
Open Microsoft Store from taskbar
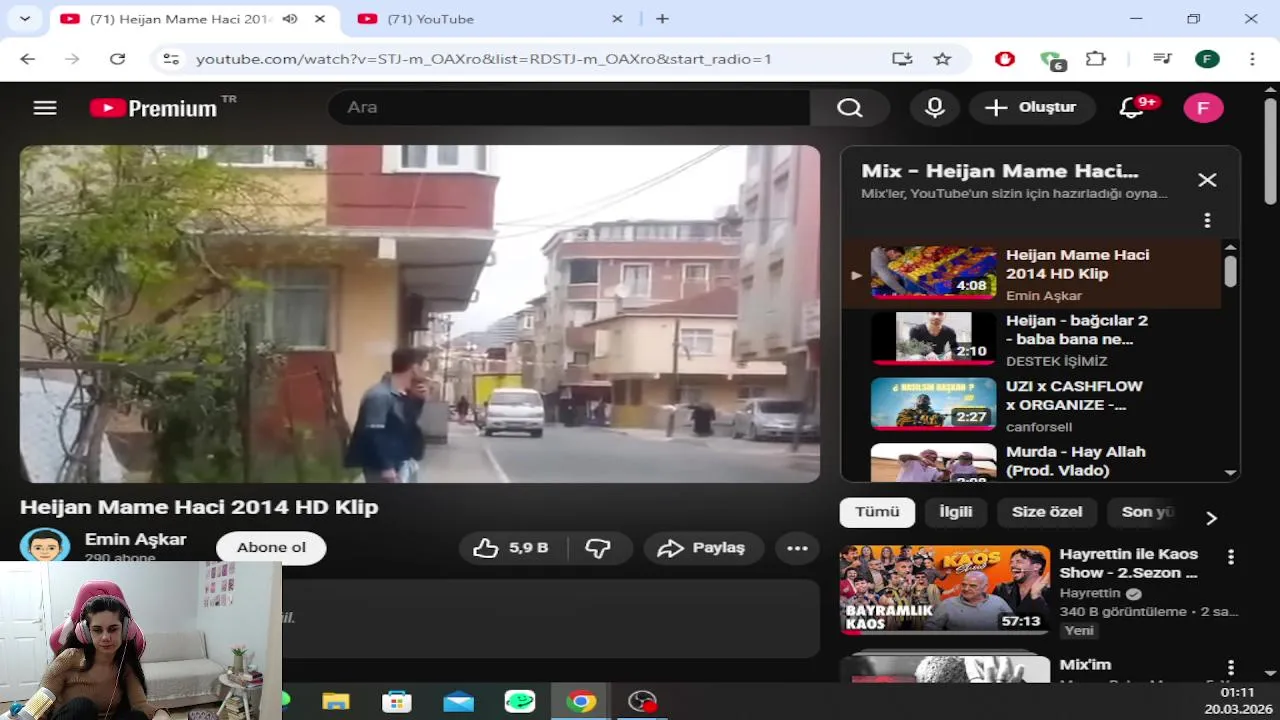(397, 701)
